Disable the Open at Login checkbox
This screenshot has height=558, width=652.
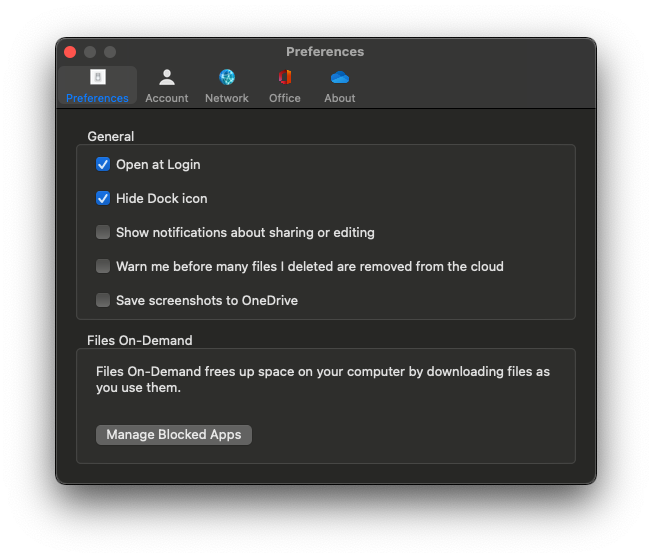pos(103,164)
